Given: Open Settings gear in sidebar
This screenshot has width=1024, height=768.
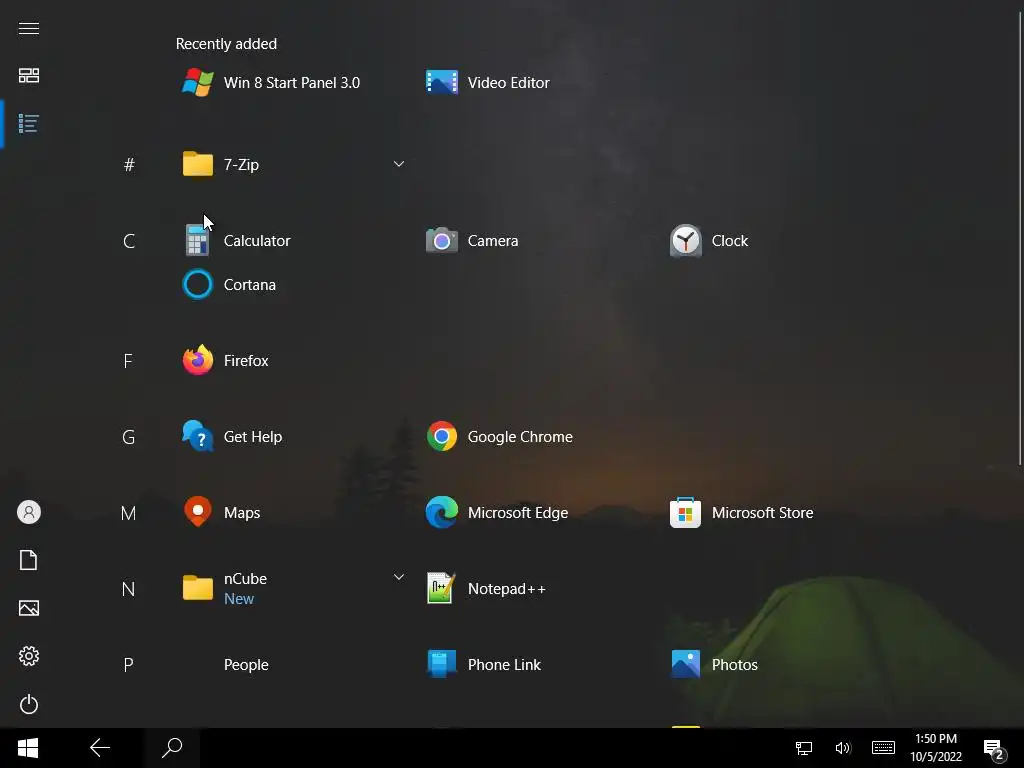Looking at the screenshot, I should (29, 656).
